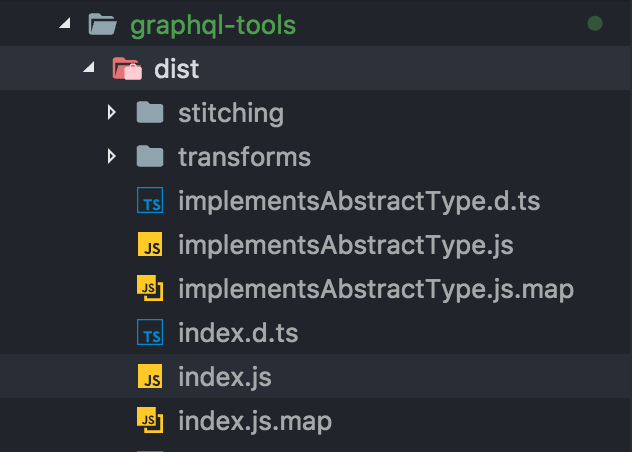Select the transforms folder label
This screenshot has width=632, height=452.
click(x=245, y=157)
